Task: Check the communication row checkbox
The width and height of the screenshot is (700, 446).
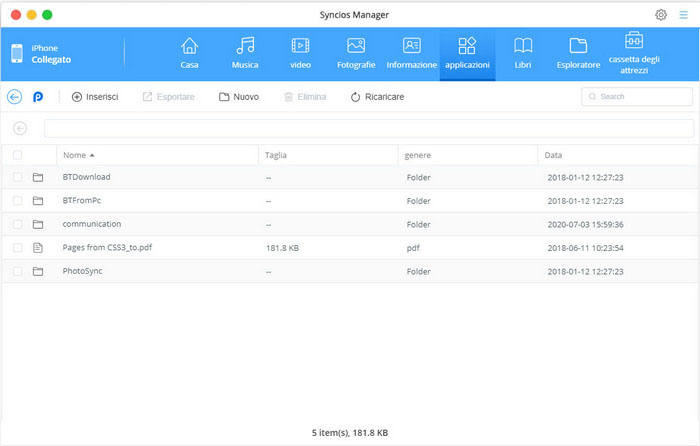Action: click(x=17, y=224)
